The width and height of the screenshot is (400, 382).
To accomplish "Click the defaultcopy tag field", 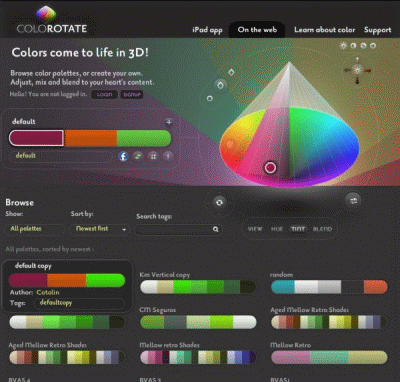I will tap(79, 303).
